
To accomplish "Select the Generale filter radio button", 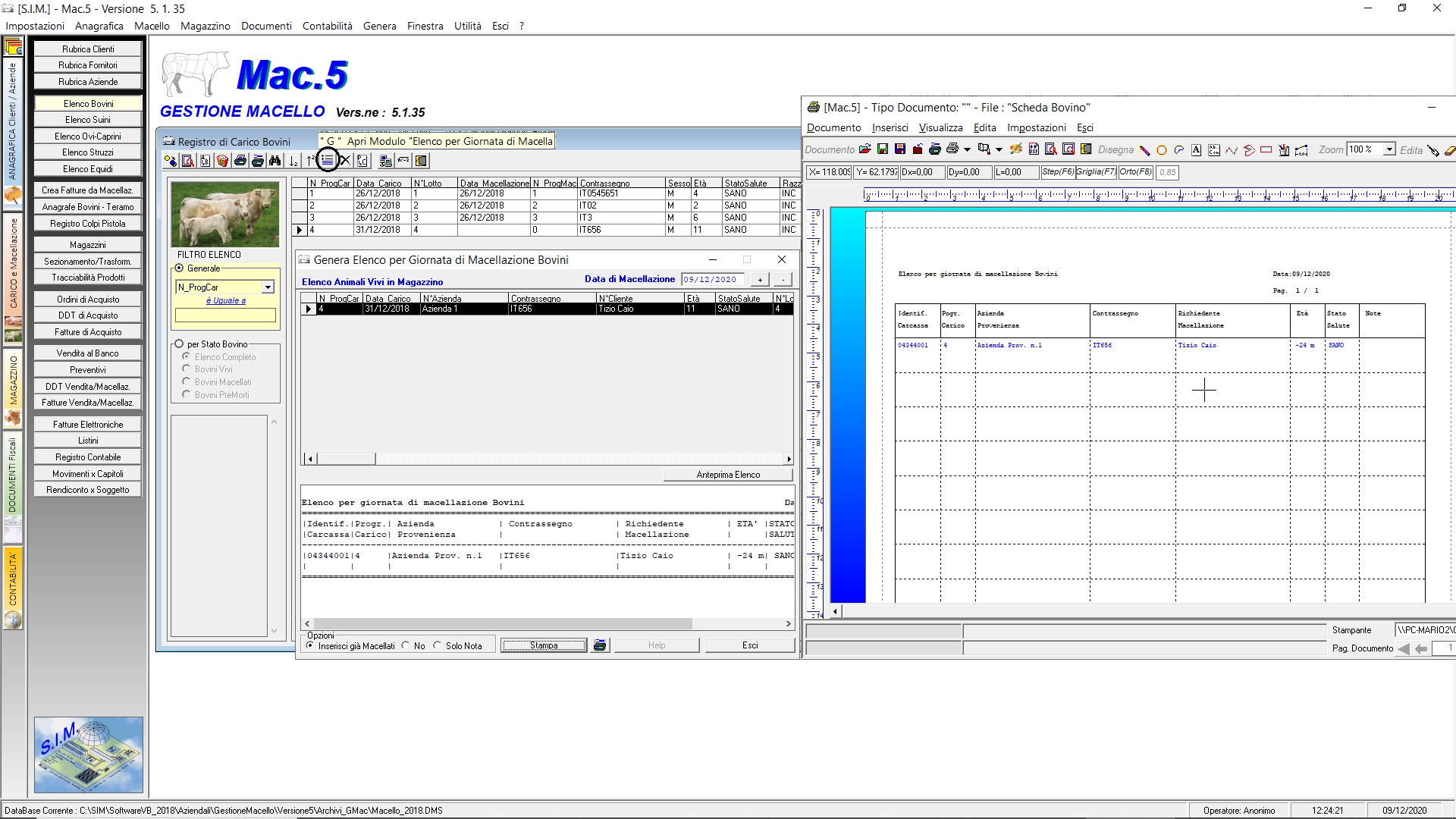I will pos(180,268).
